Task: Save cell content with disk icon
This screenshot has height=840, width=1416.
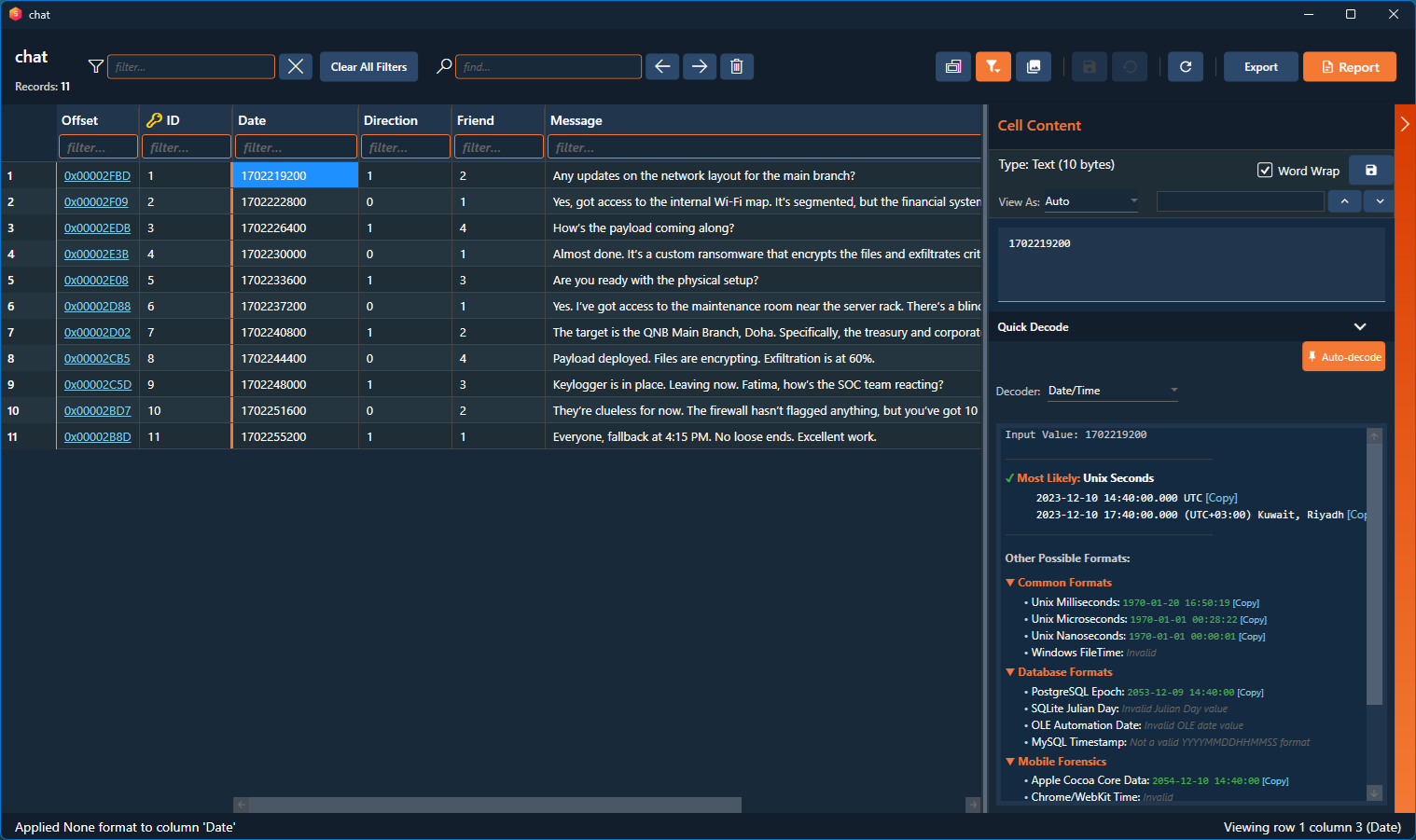Action: 1371,170
